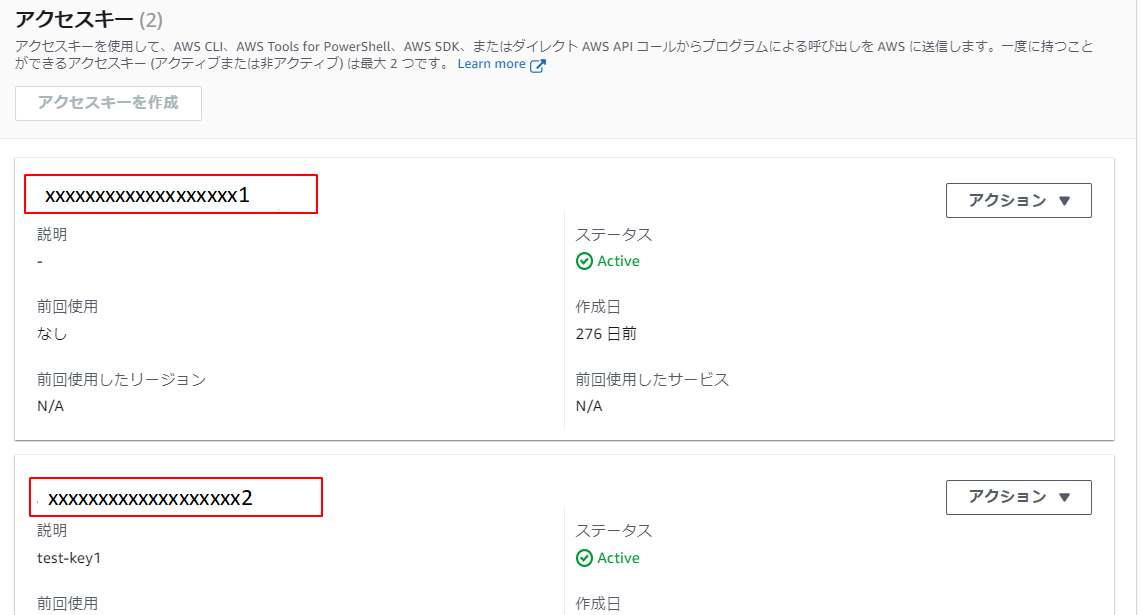
Task: Click the アクセスキー (2) section heading
Action: coord(89,19)
